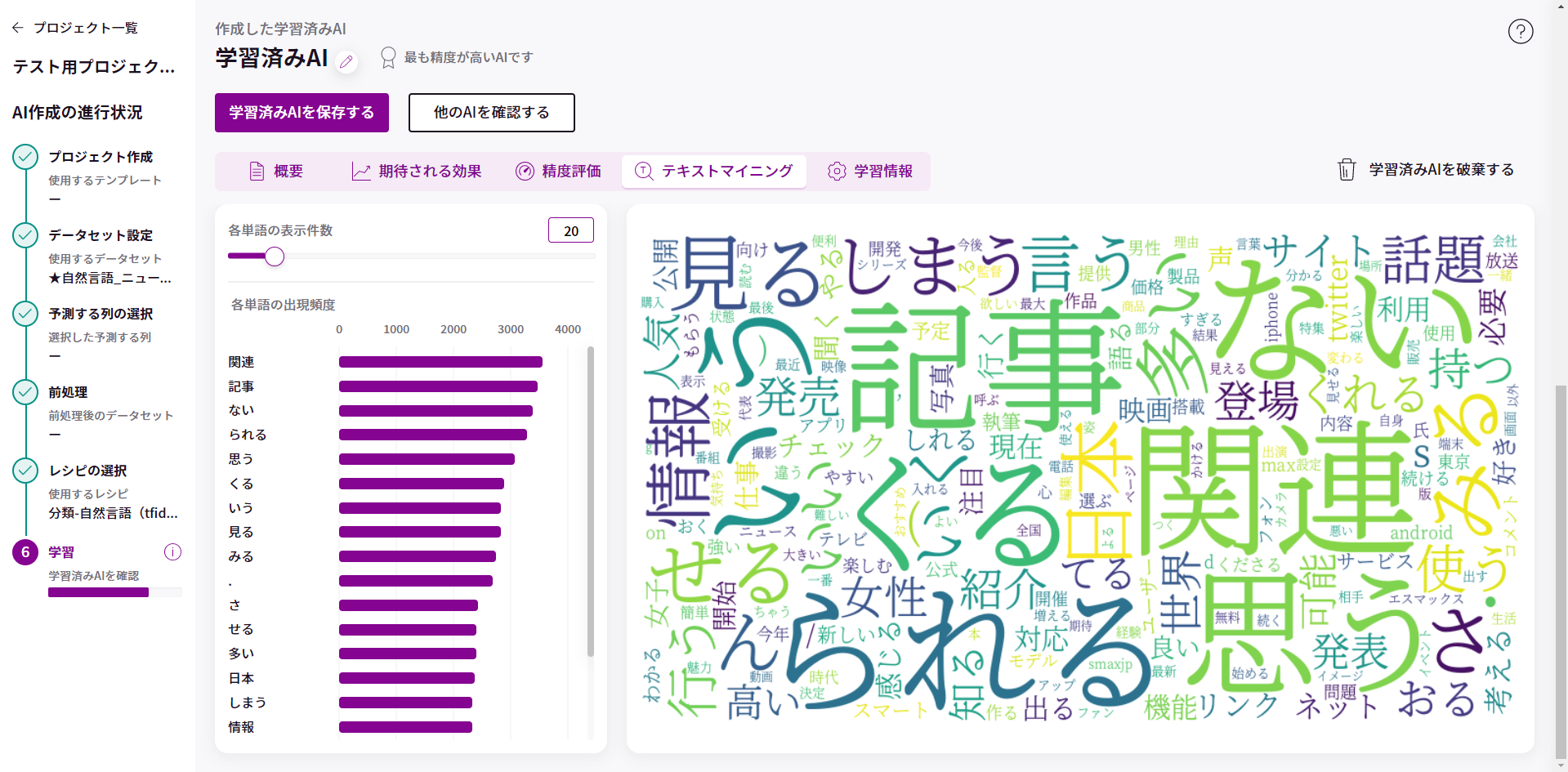Viewport: 1568px width, 772px height.
Task: Go back via プロジェクト一覧 link
Action: (86, 28)
